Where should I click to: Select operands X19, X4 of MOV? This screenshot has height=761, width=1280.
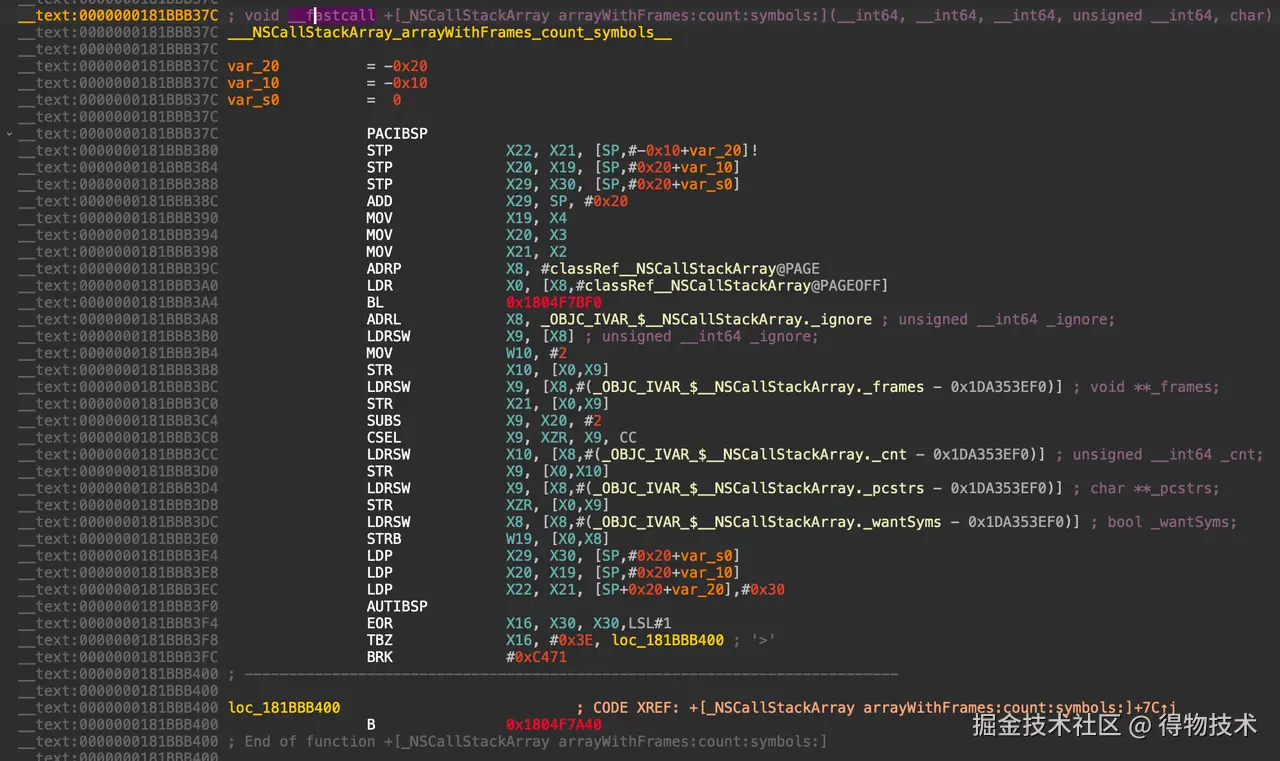point(536,217)
